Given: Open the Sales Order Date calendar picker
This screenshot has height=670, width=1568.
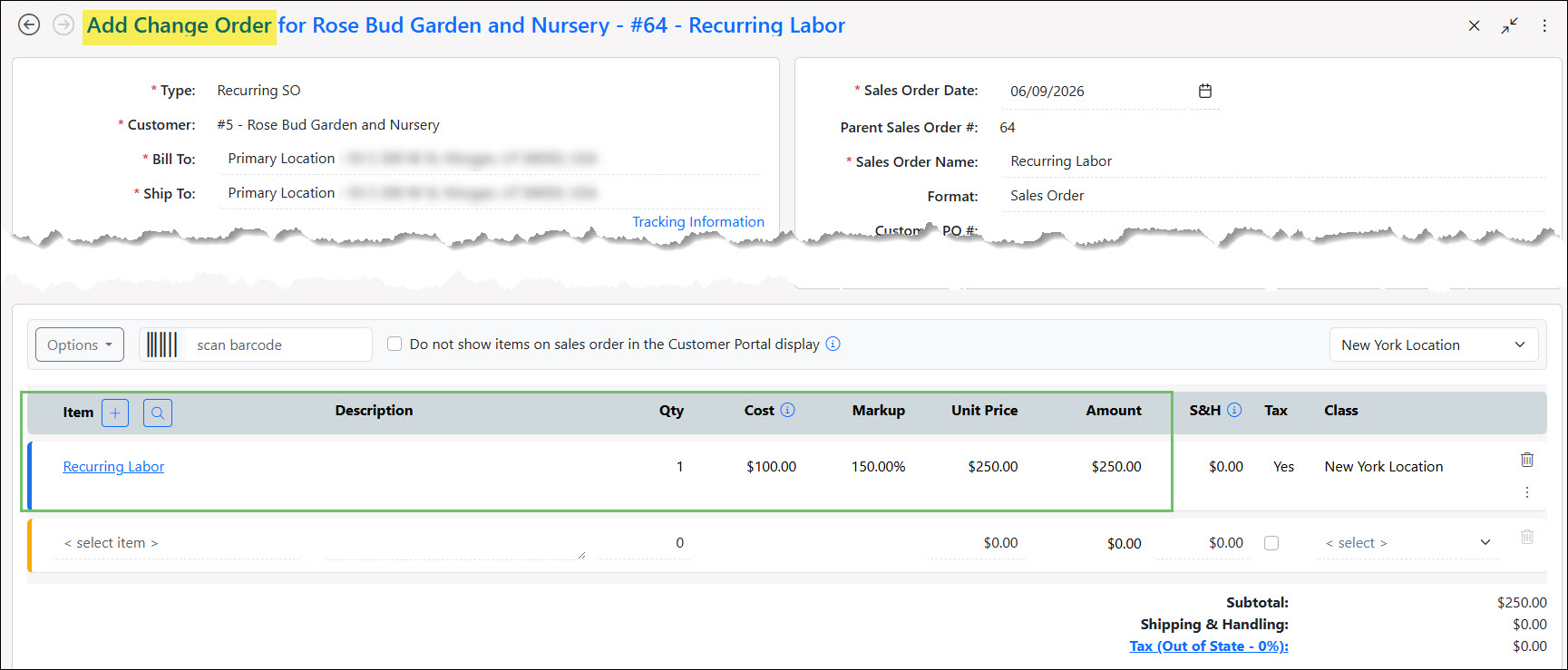Looking at the screenshot, I should coord(1205,91).
